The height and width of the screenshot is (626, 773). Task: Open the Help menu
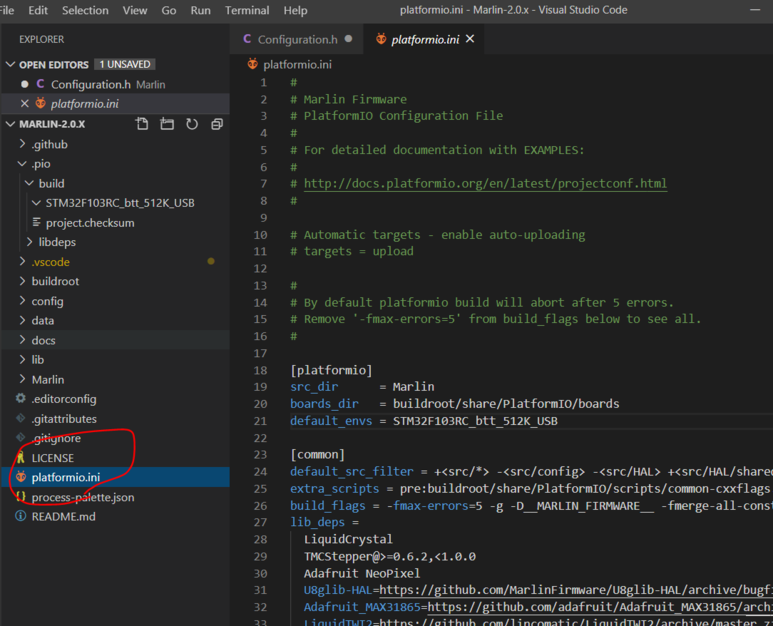coord(295,10)
